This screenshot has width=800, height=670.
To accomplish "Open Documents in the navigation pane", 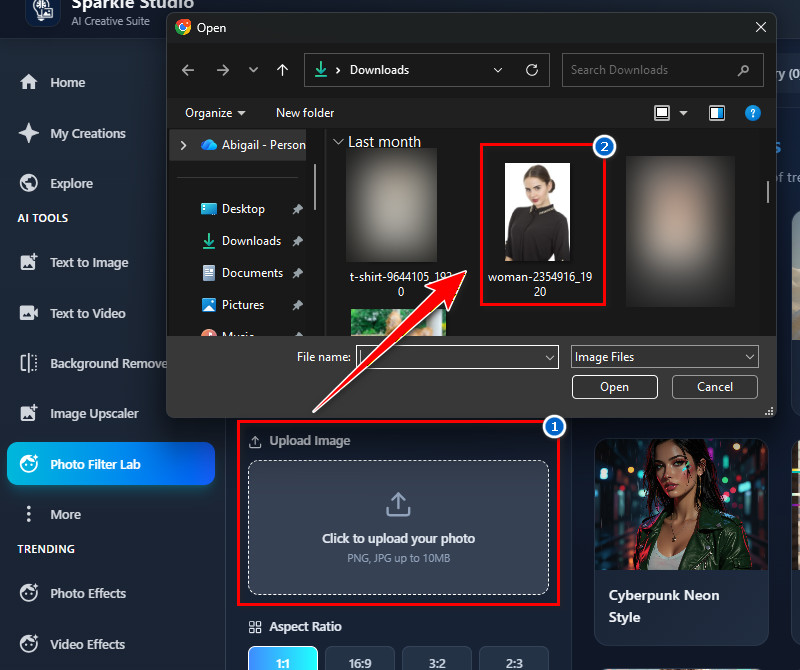I will tap(243, 273).
